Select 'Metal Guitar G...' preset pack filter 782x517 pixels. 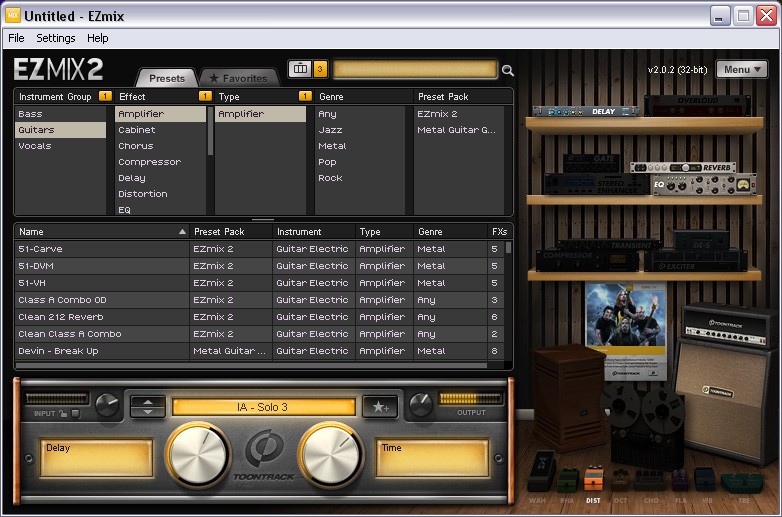[x=459, y=130]
